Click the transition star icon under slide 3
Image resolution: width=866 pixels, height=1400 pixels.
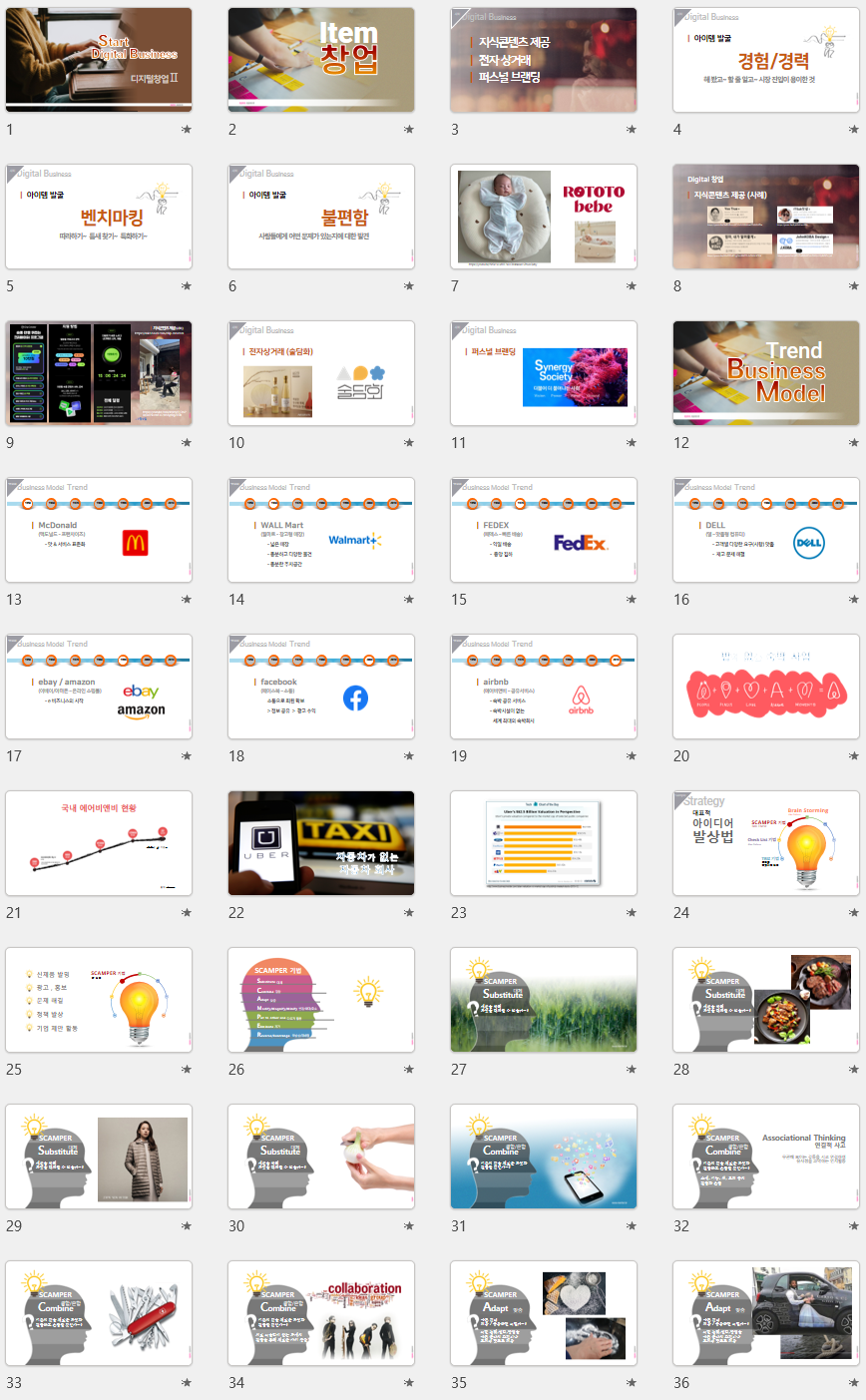tap(631, 130)
